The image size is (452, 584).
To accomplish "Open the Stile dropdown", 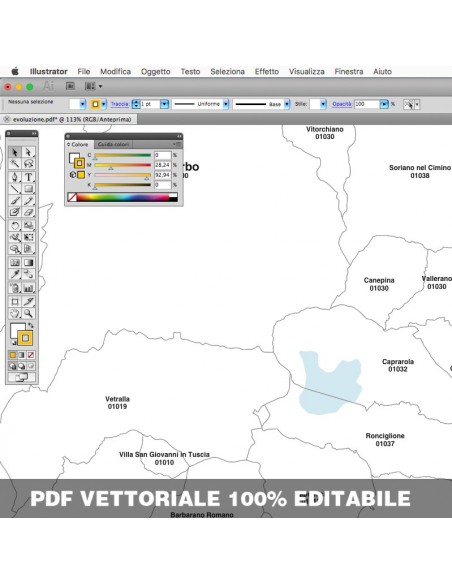I will point(323,104).
